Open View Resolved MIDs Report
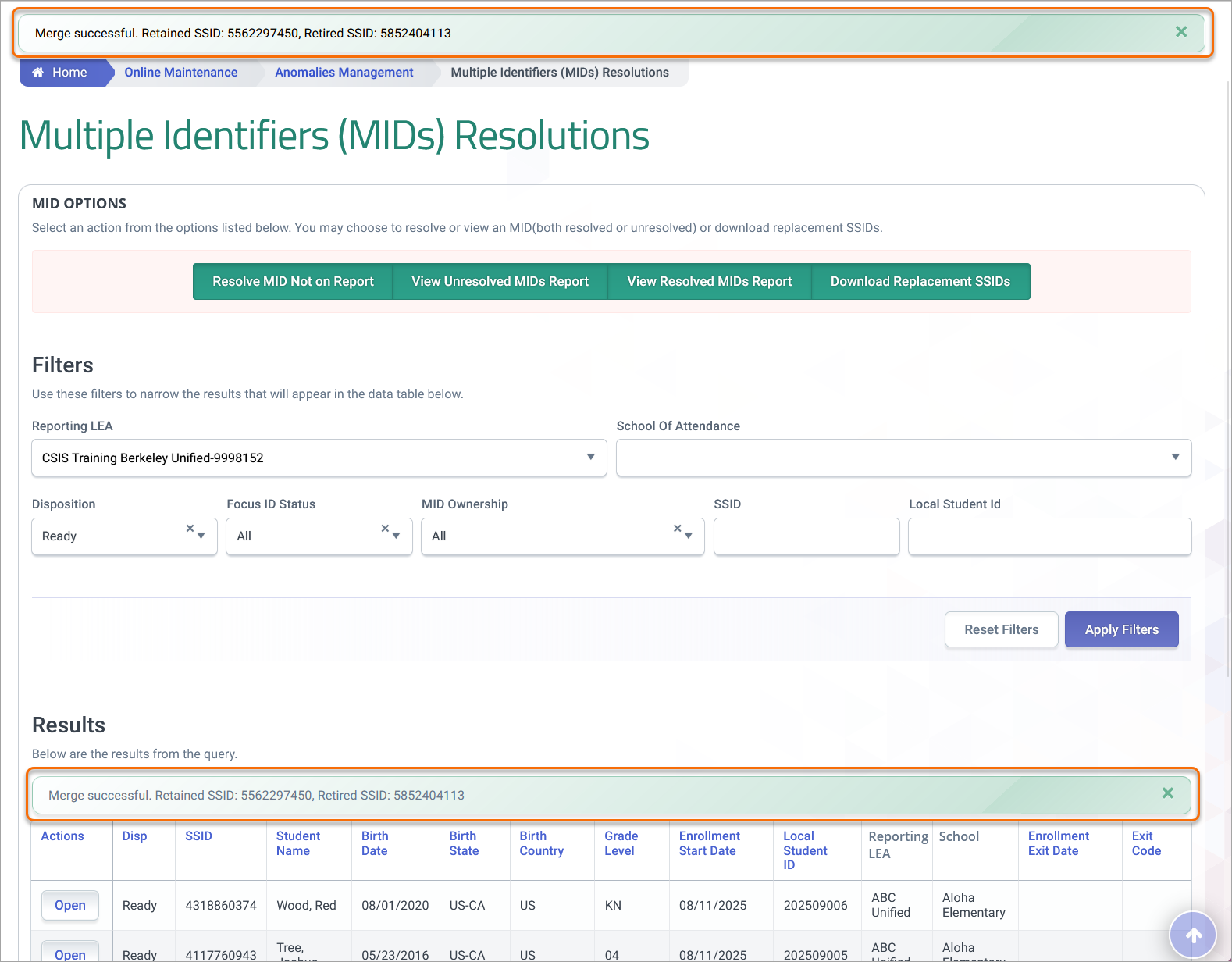This screenshot has width=1232, height=962. (x=710, y=281)
